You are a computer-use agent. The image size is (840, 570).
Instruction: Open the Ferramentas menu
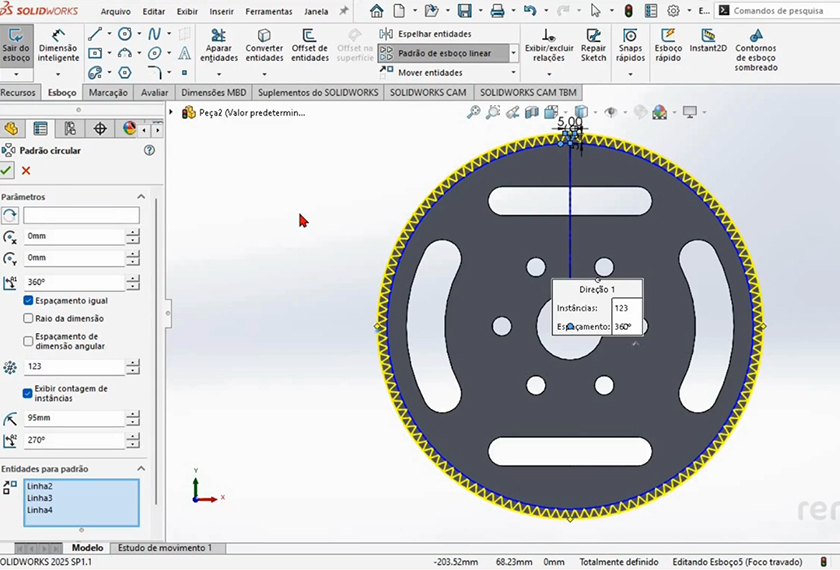coord(268,12)
